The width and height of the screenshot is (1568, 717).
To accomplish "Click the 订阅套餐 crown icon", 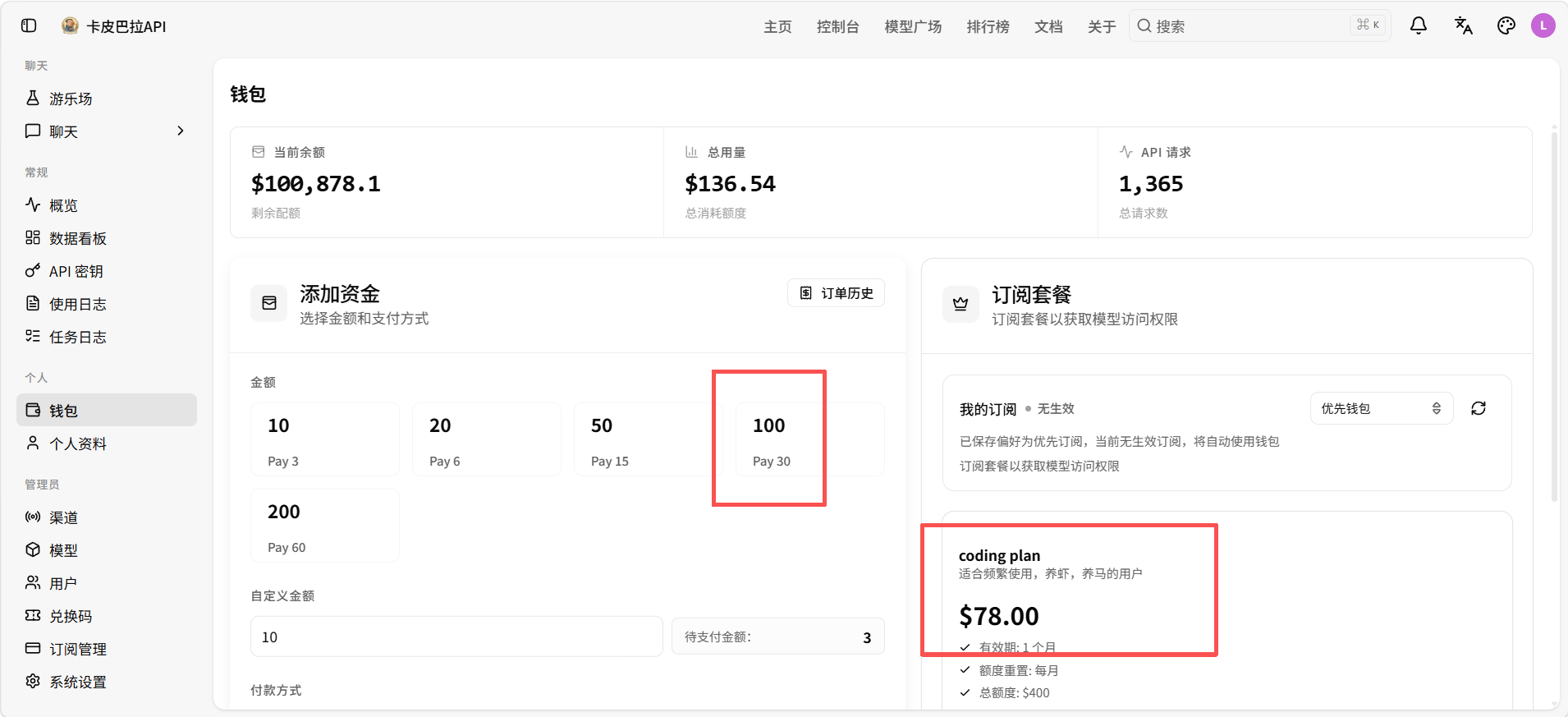I will click(961, 304).
